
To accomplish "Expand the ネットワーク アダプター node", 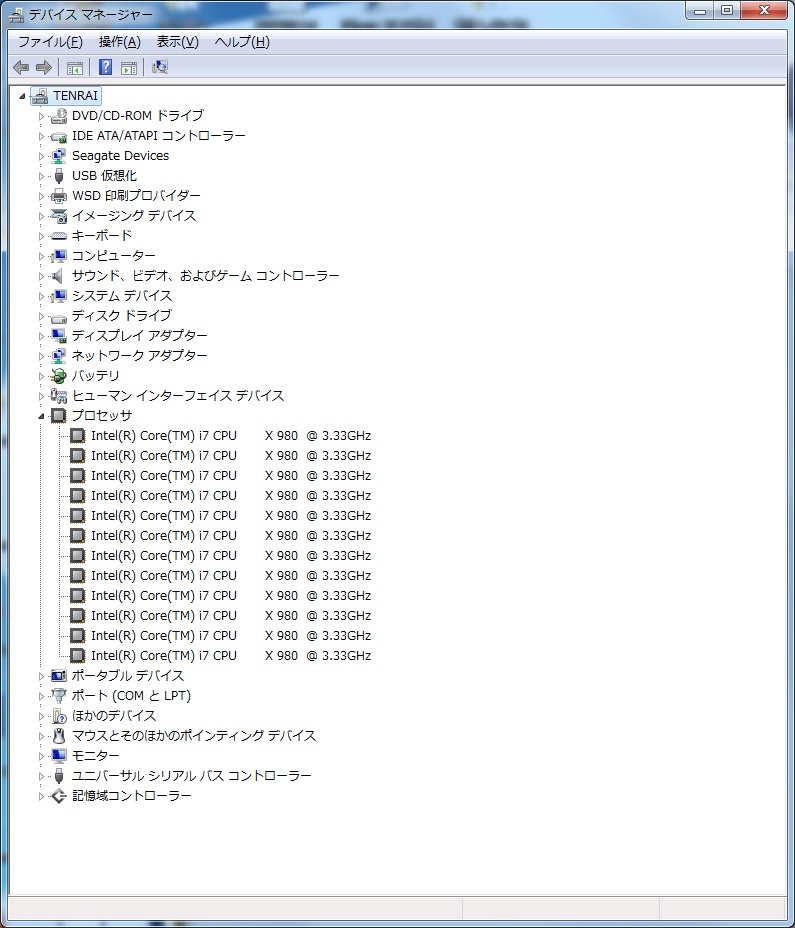I will (41, 356).
